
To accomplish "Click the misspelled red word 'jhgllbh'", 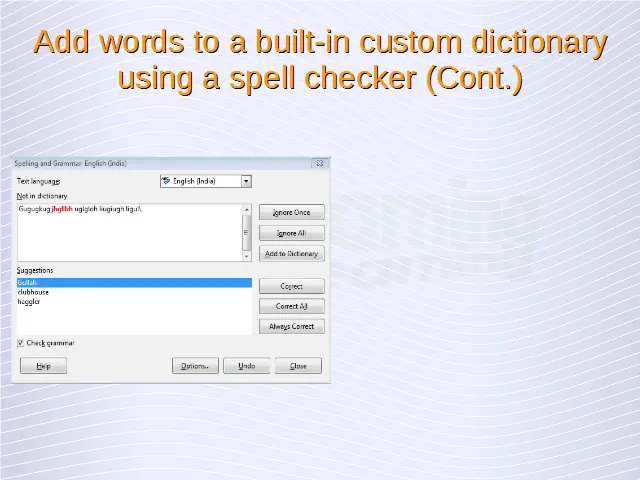I will [x=62, y=209].
